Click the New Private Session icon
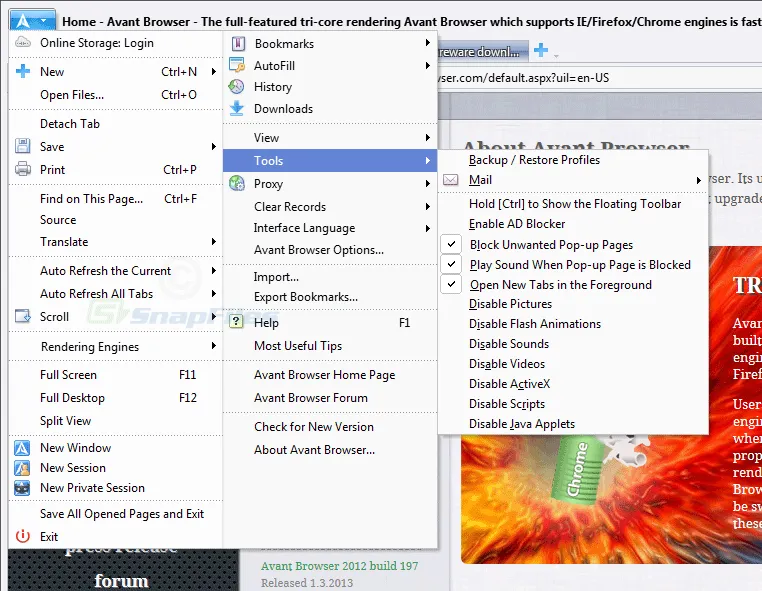This screenshot has height=591, width=762. [22, 487]
